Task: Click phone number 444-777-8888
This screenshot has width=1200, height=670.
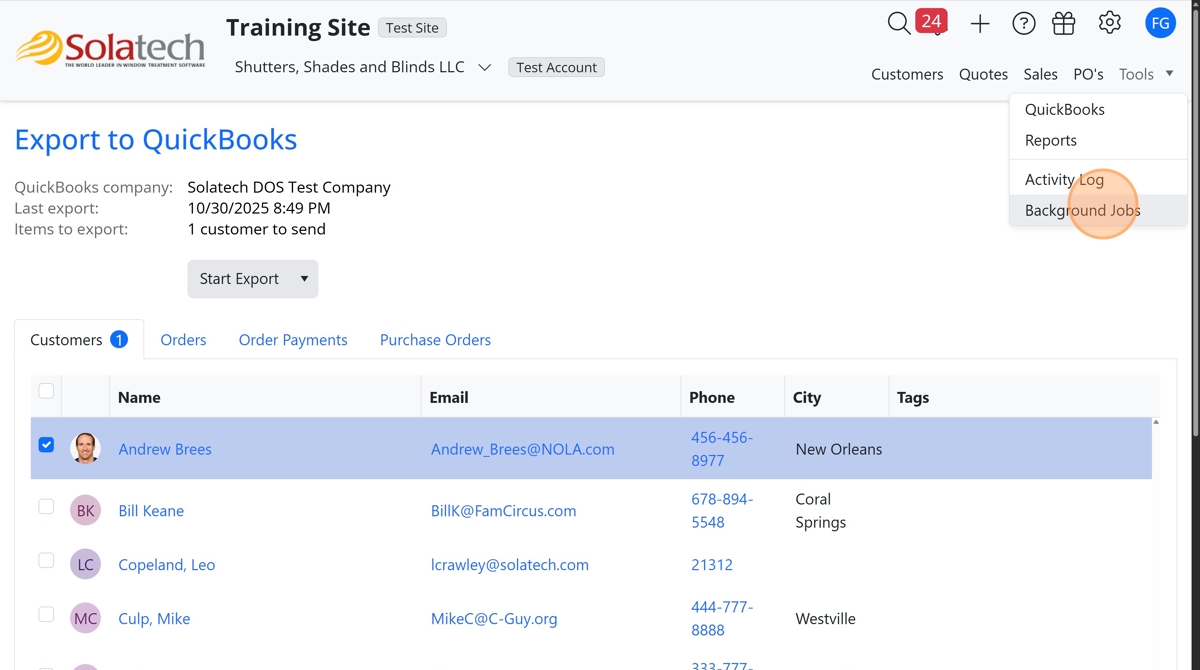Action: (x=722, y=619)
